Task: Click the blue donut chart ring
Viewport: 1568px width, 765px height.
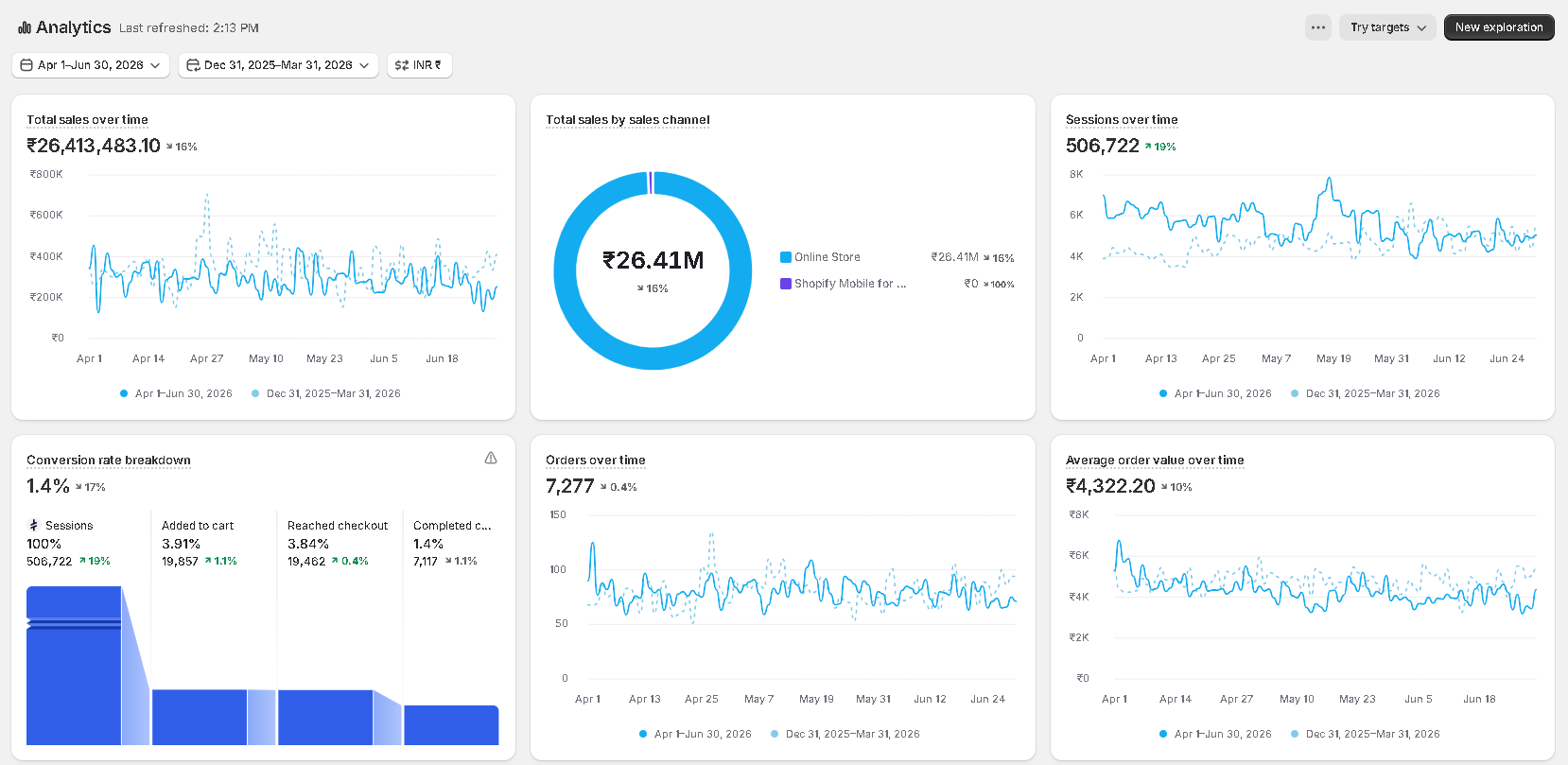Action: tap(566, 270)
